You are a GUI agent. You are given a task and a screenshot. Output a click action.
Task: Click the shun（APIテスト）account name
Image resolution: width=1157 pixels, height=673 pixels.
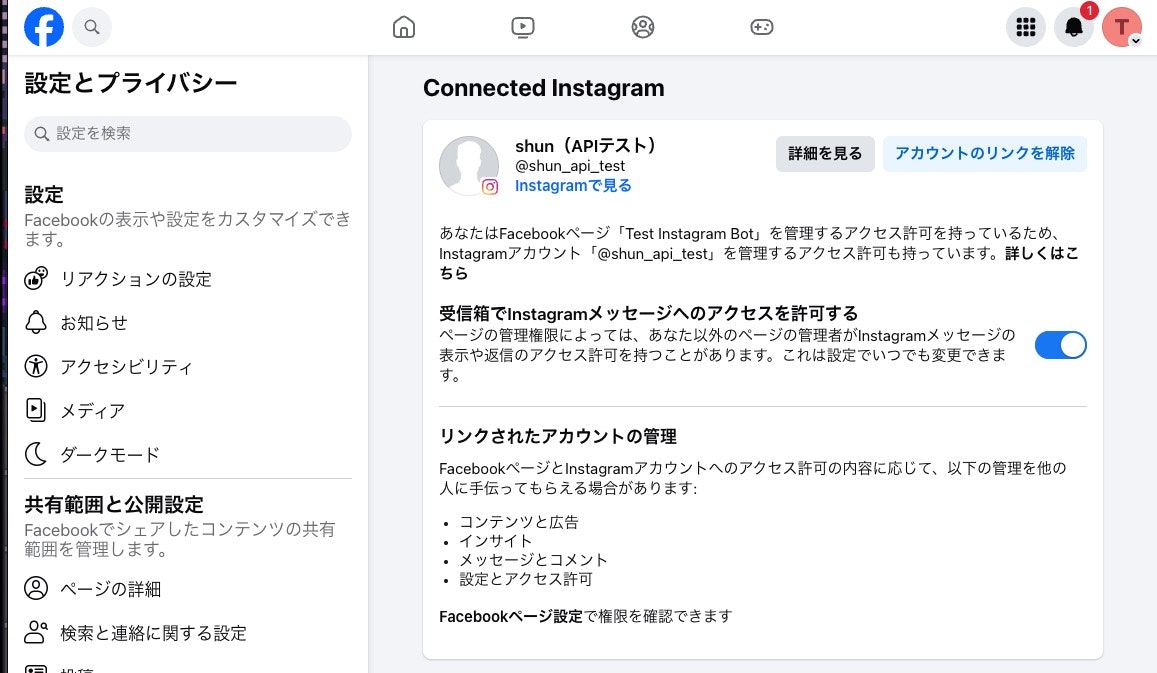coord(585,146)
